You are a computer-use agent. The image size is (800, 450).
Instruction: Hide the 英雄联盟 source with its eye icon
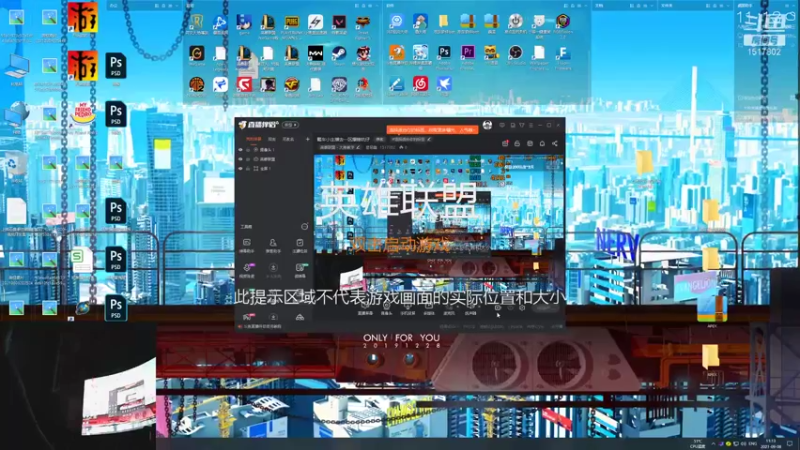[240, 159]
